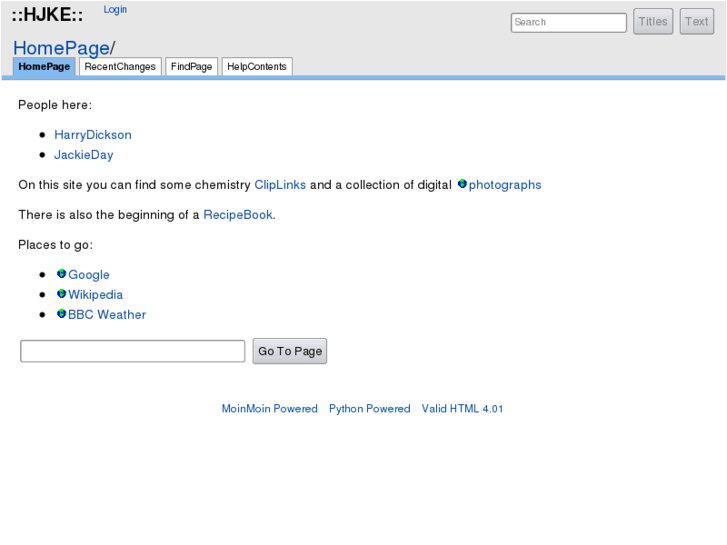The width and height of the screenshot is (727, 545).
Task: Visit the Google link
Action: coord(89,275)
